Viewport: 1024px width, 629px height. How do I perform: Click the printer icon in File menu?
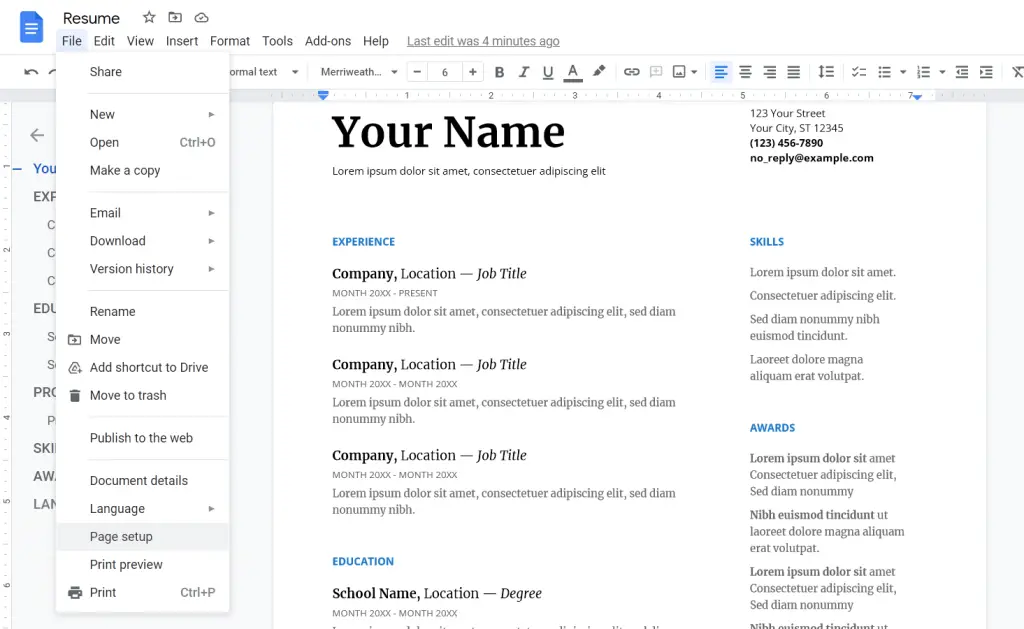tap(75, 592)
